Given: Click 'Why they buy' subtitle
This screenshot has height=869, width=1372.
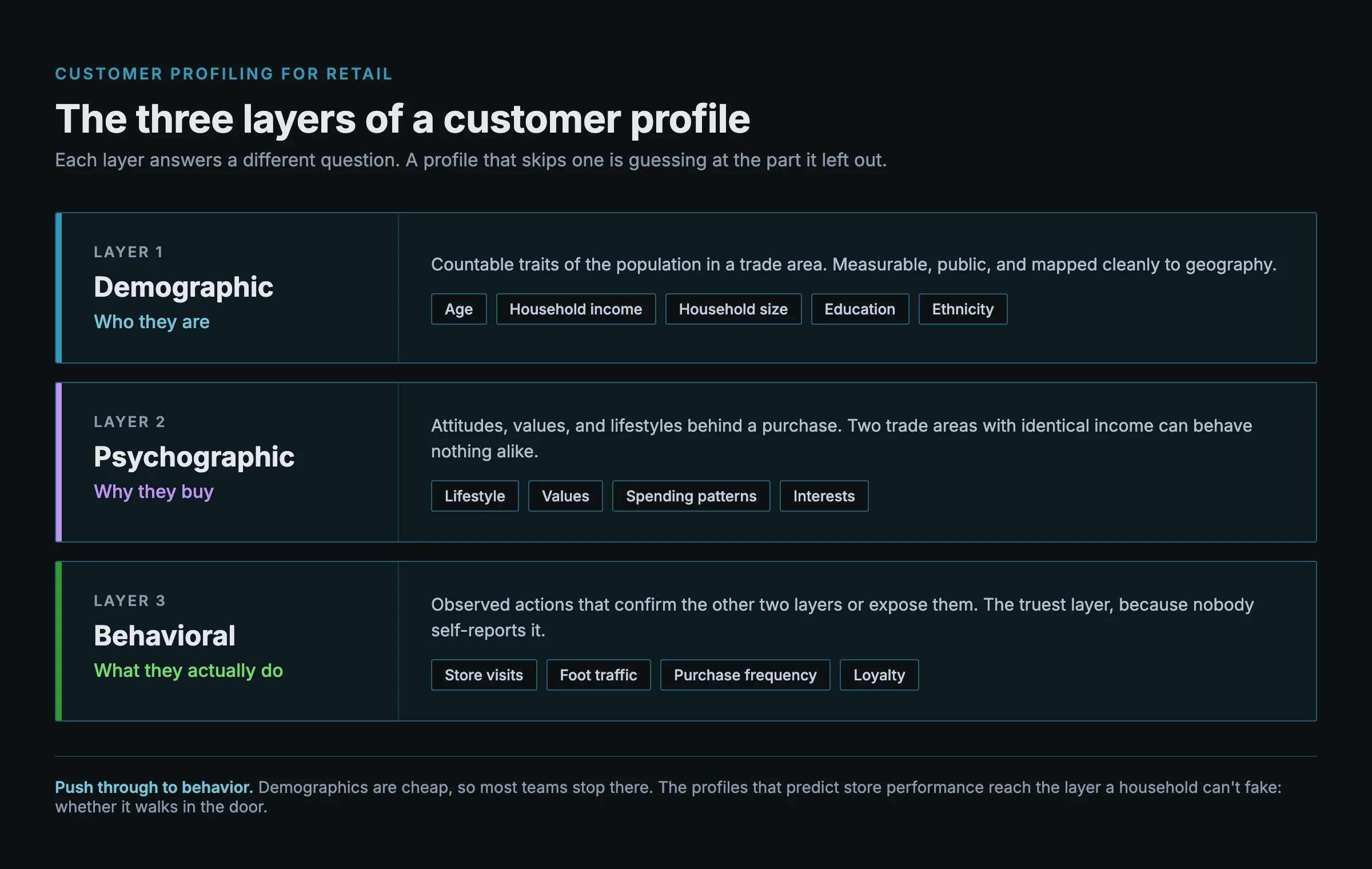Looking at the screenshot, I should [154, 492].
